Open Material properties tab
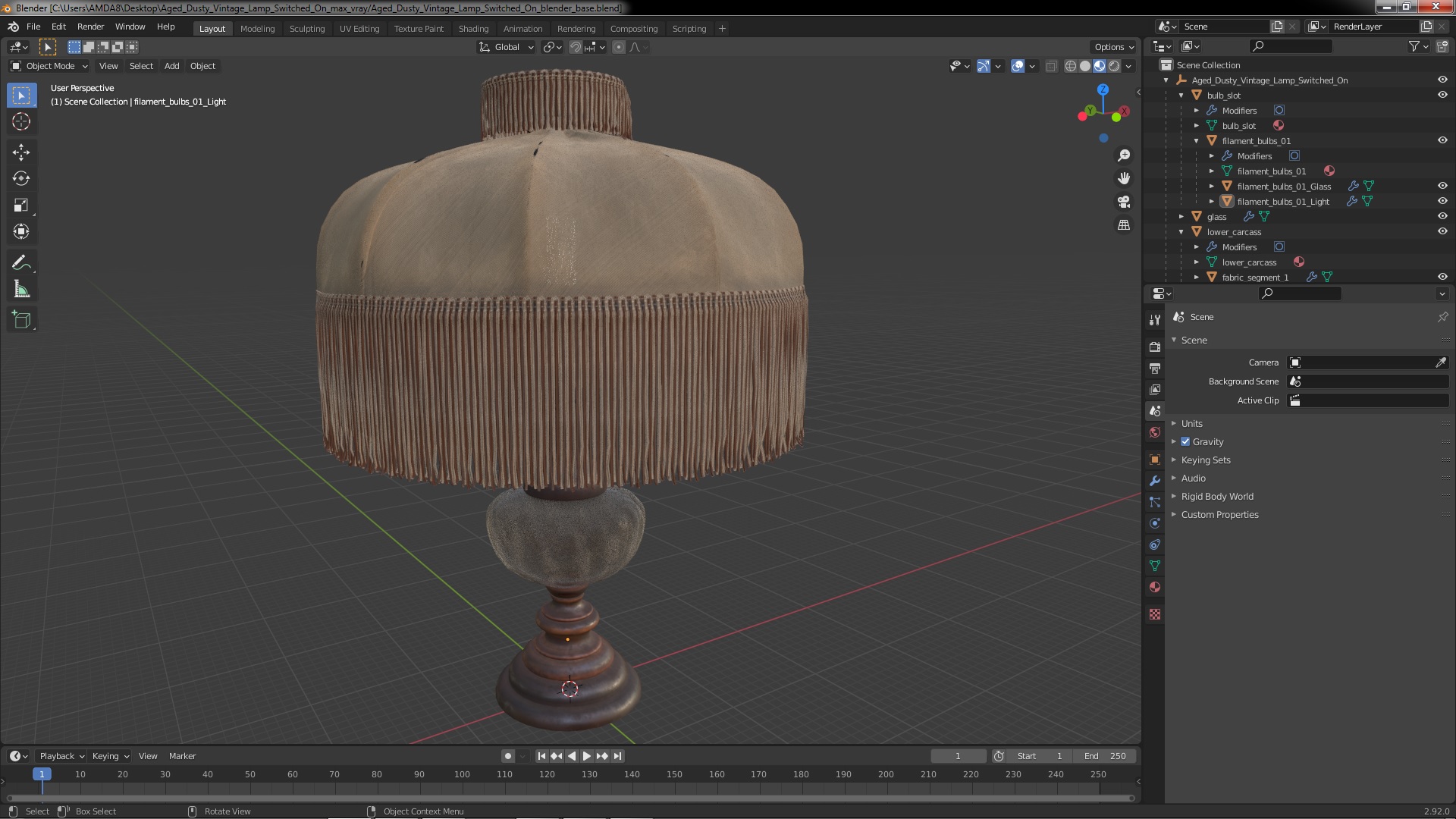The height and width of the screenshot is (819, 1456). coord(1154,587)
